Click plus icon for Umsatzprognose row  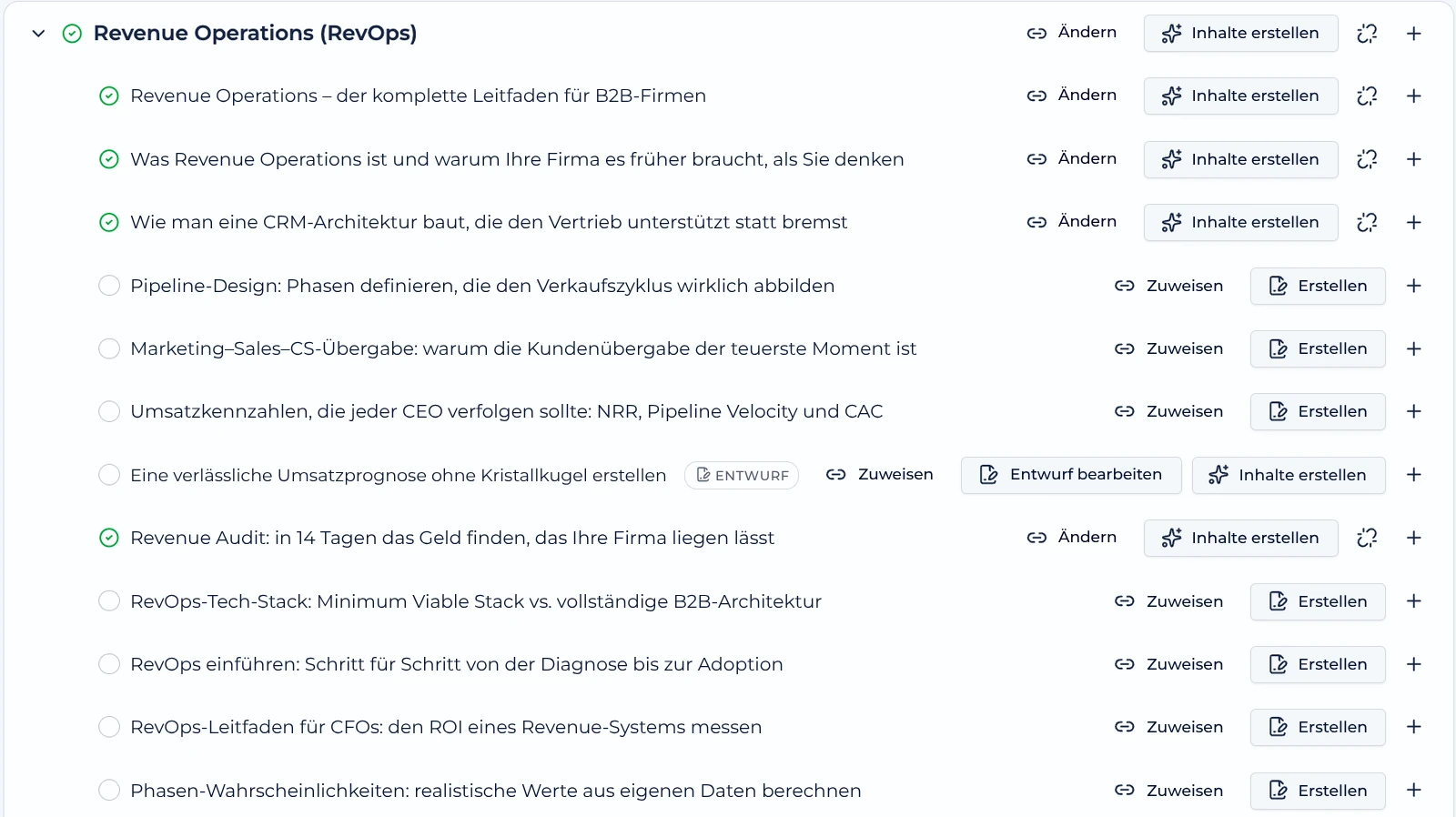tap(1414, 475)
